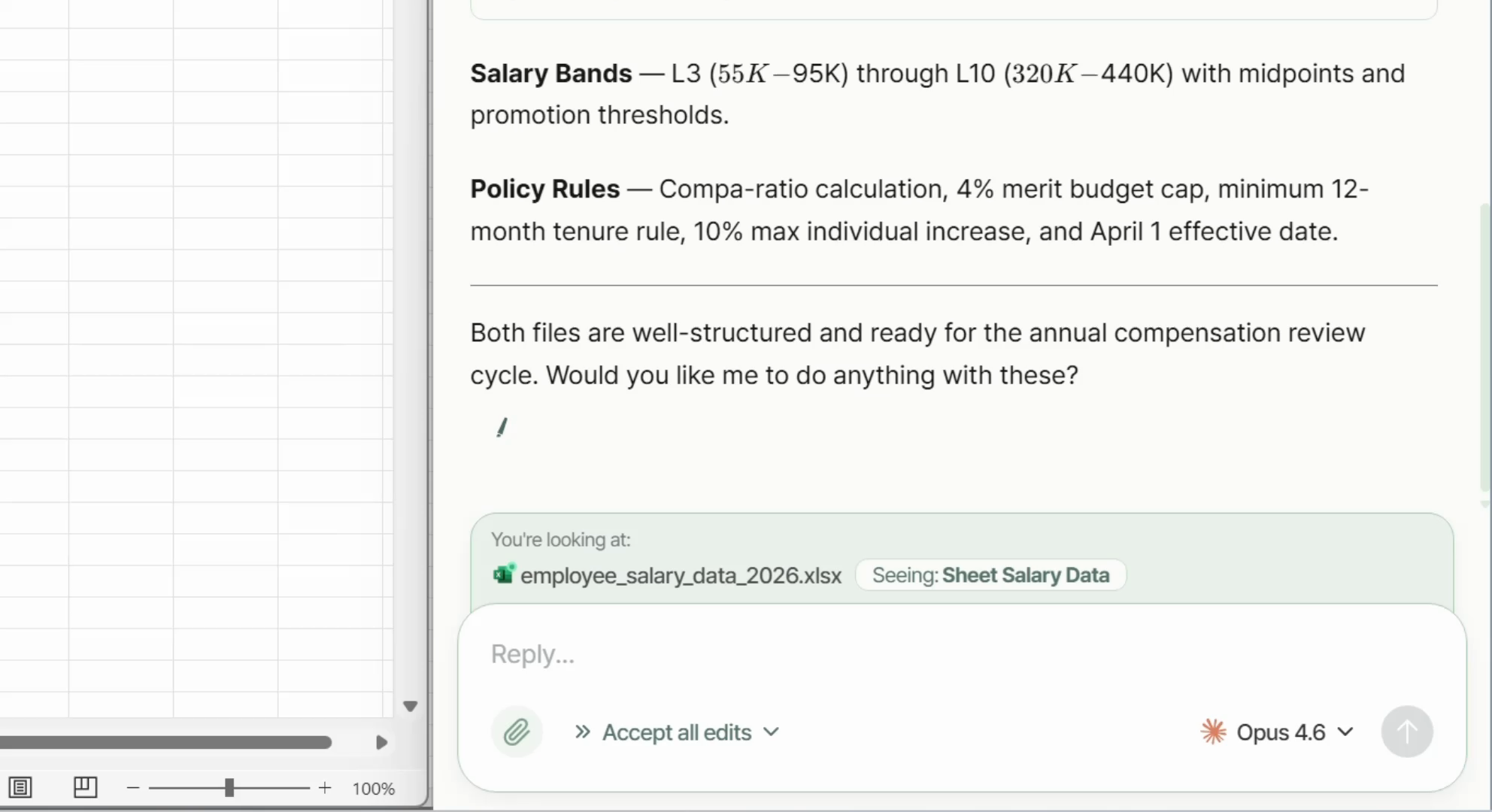Click the double-chevron icon before Accept all edits
Viewport: 1492px width, 812px height.
point(582,732)
